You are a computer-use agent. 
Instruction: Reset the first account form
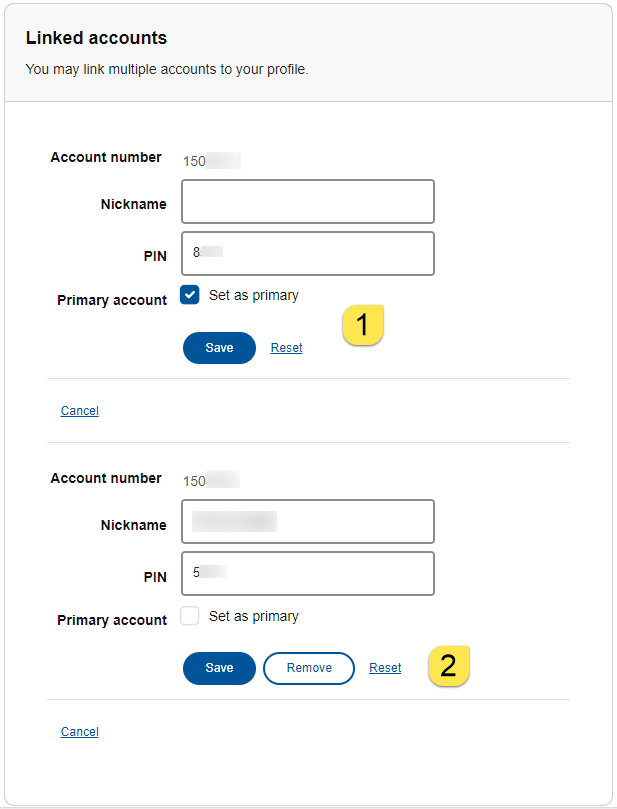[286, 347]
